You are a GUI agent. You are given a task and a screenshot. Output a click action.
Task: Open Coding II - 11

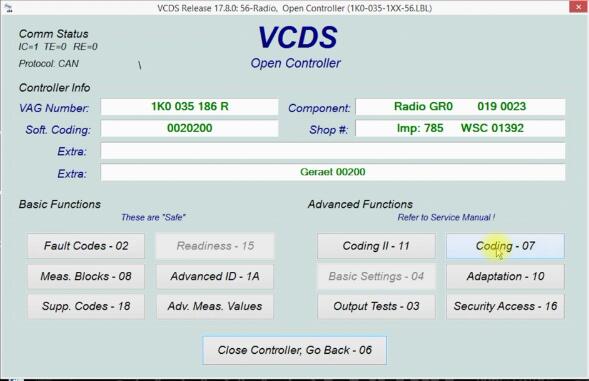376,246
